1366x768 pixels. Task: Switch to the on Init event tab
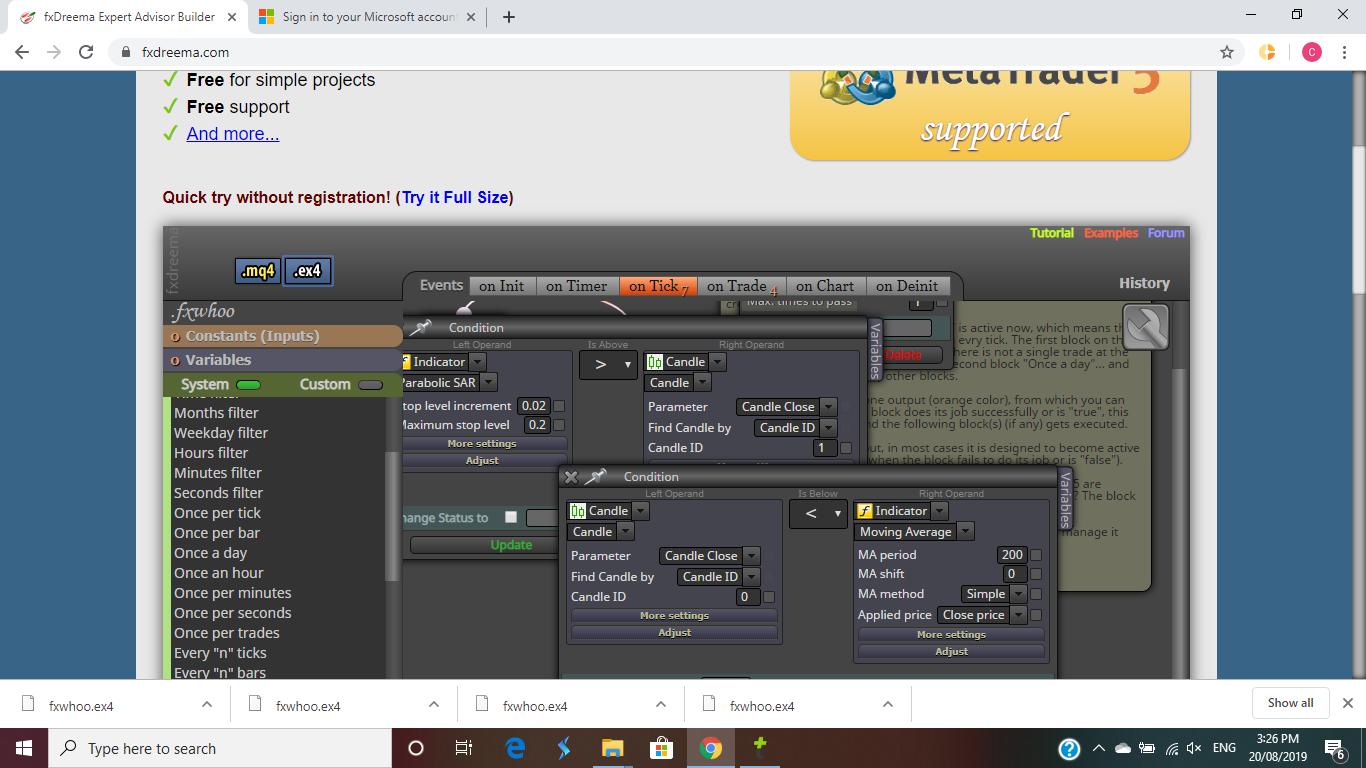click(501, 286)
